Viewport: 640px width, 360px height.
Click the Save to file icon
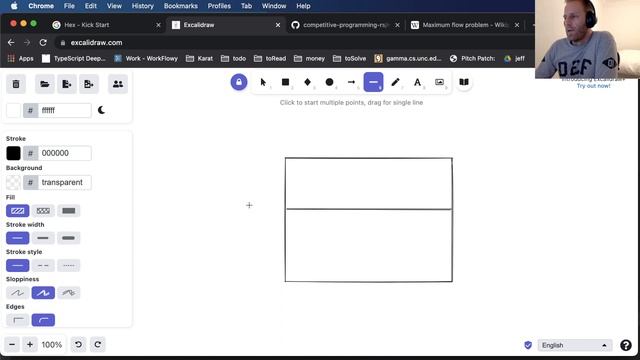pyautogui.click(x=67, y=84)
